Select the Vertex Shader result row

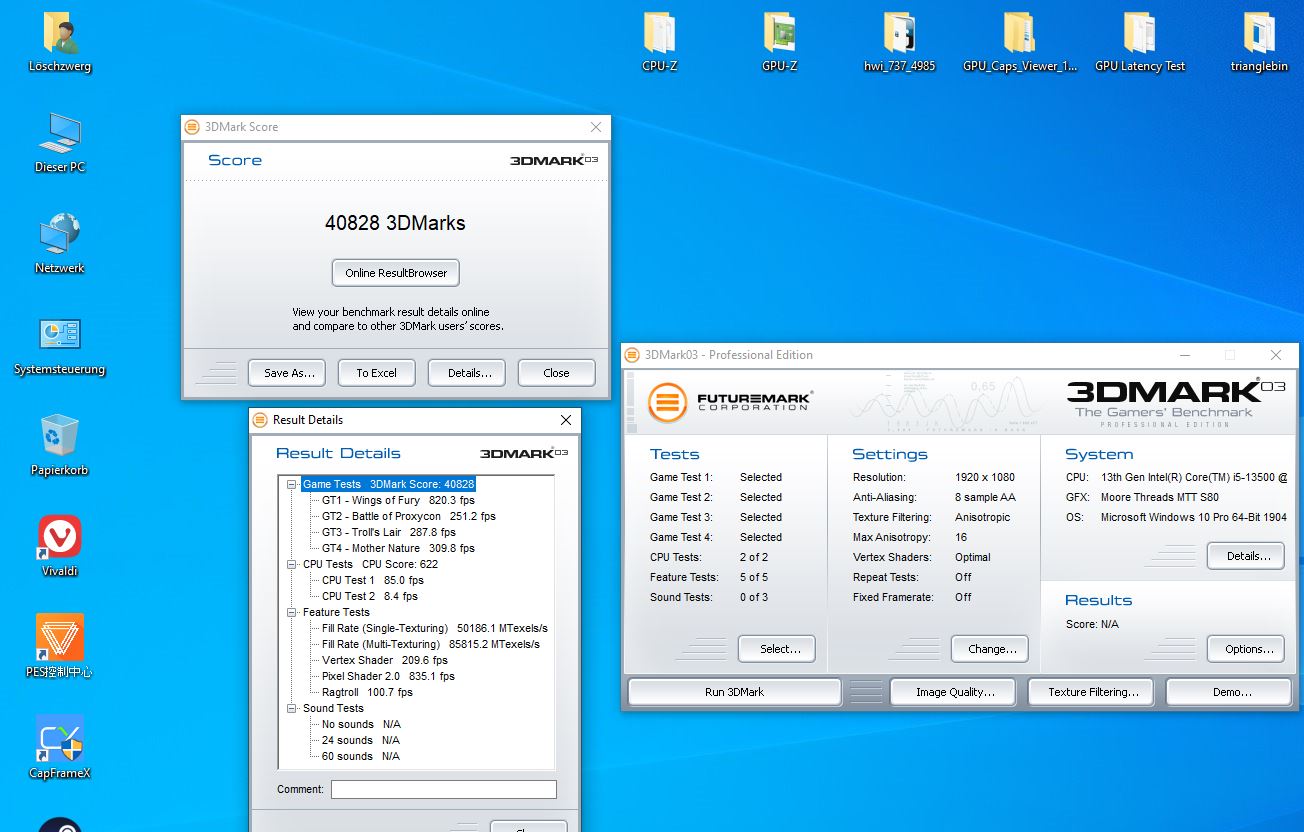[x=384, y=660]
